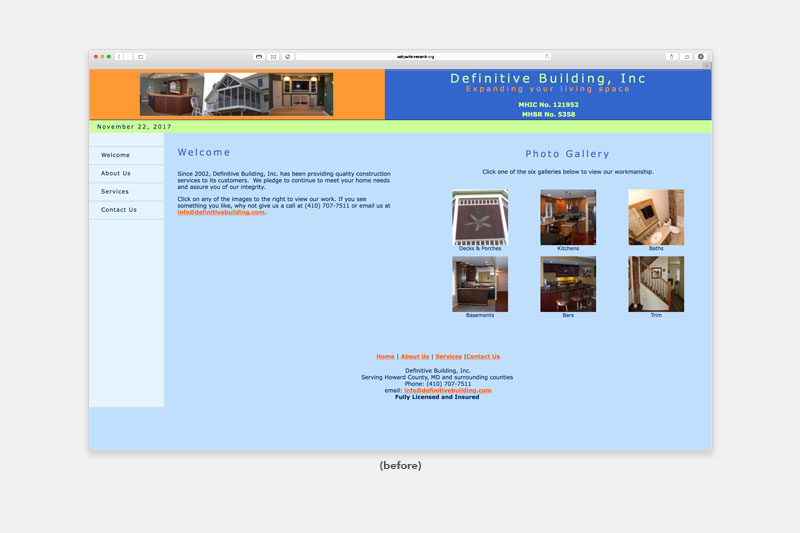Open the Baths gallery thumbnail

click(656, 217)
